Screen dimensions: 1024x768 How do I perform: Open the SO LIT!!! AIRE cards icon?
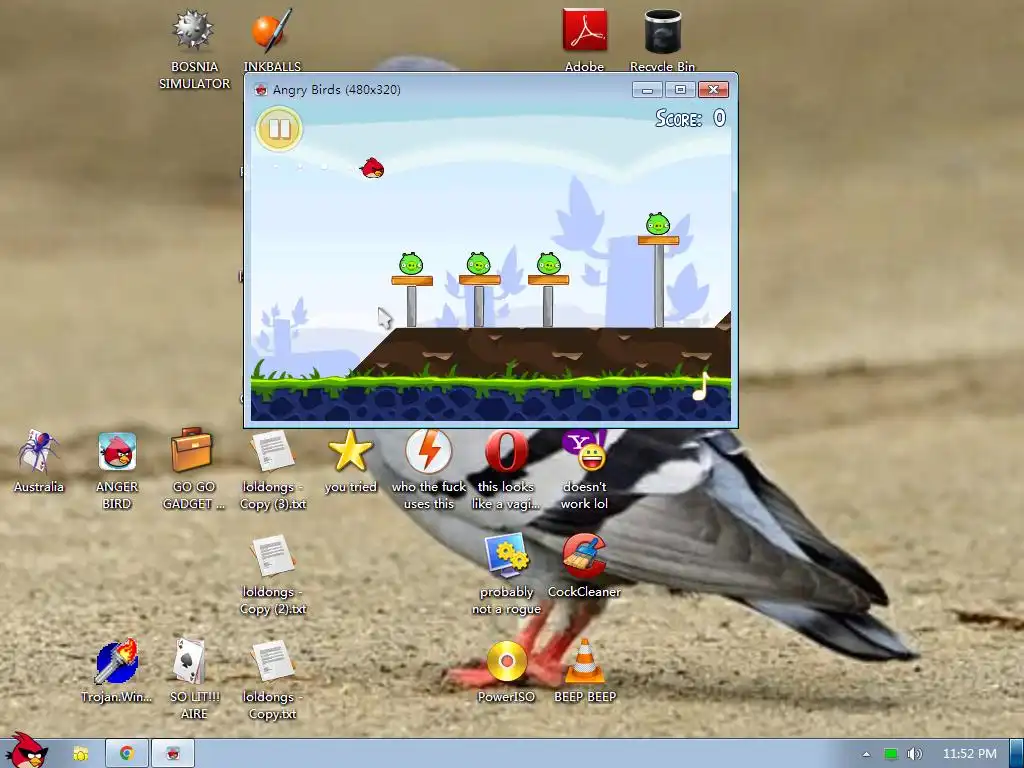point(193,679)
